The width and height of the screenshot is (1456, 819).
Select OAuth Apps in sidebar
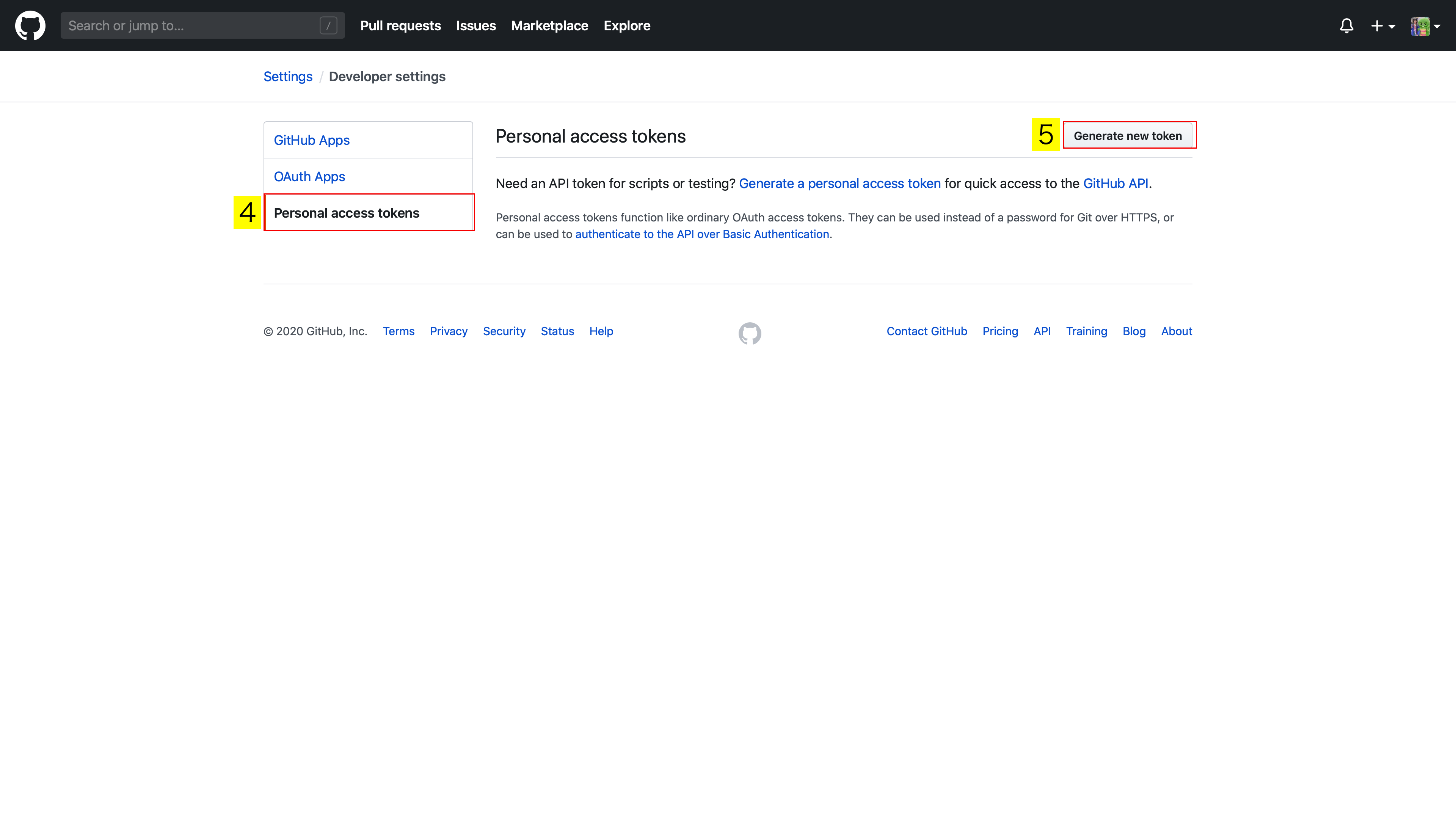coord(368,176)
